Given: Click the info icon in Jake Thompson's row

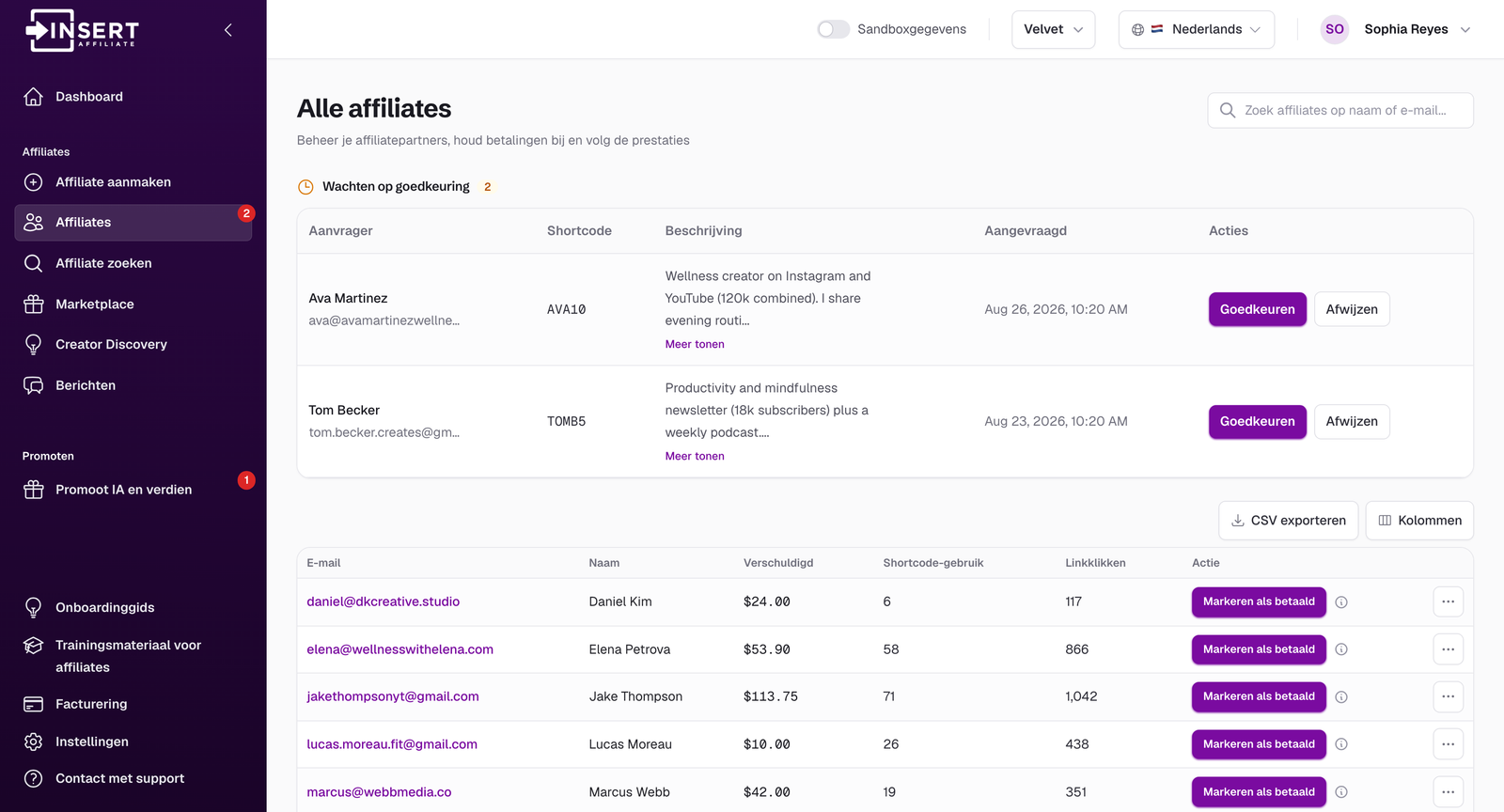Looking at the screenshot, I should click(x=1341, y=697).
